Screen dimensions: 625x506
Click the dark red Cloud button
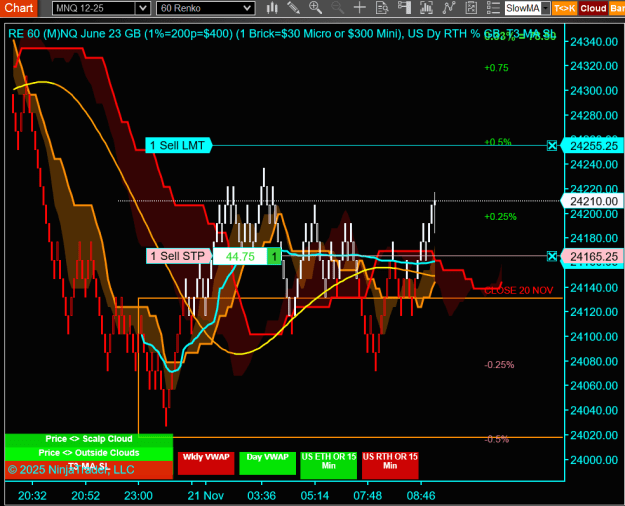tap(593, 8)
